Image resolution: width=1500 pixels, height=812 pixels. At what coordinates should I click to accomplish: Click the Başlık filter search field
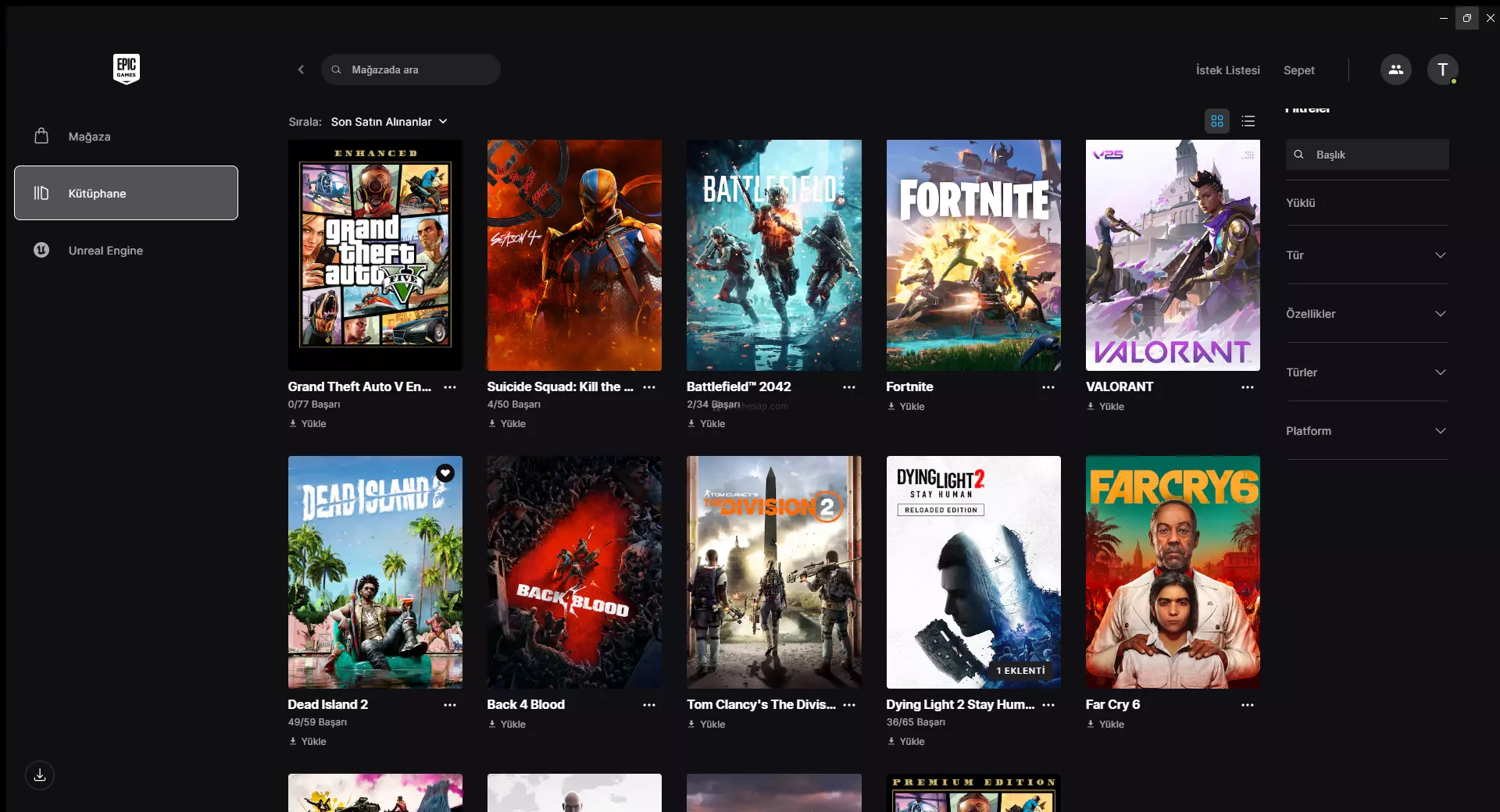click(1367, 155)
